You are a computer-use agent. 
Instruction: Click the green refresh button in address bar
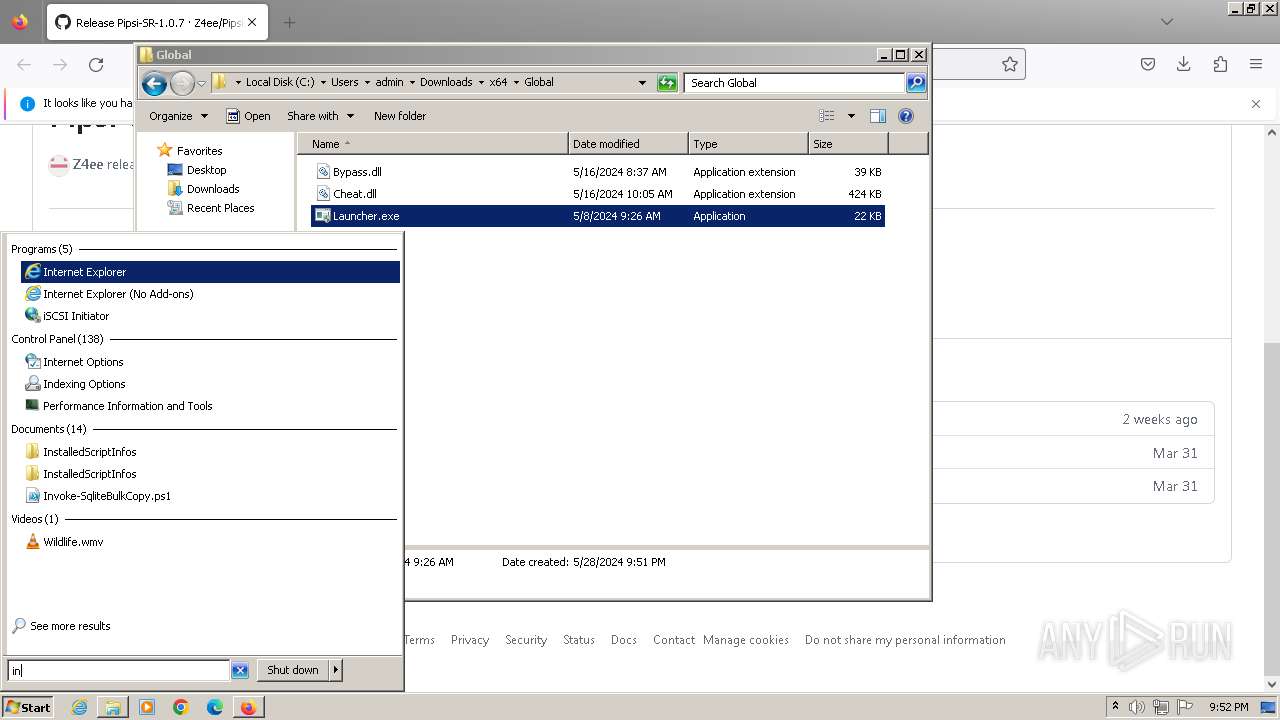[x=667, y=83]
